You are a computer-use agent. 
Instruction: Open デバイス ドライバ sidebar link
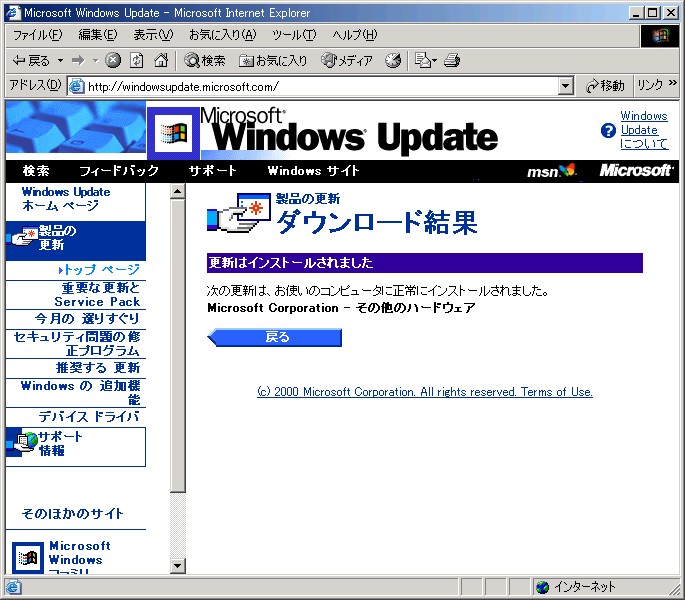tap(89, 416)
